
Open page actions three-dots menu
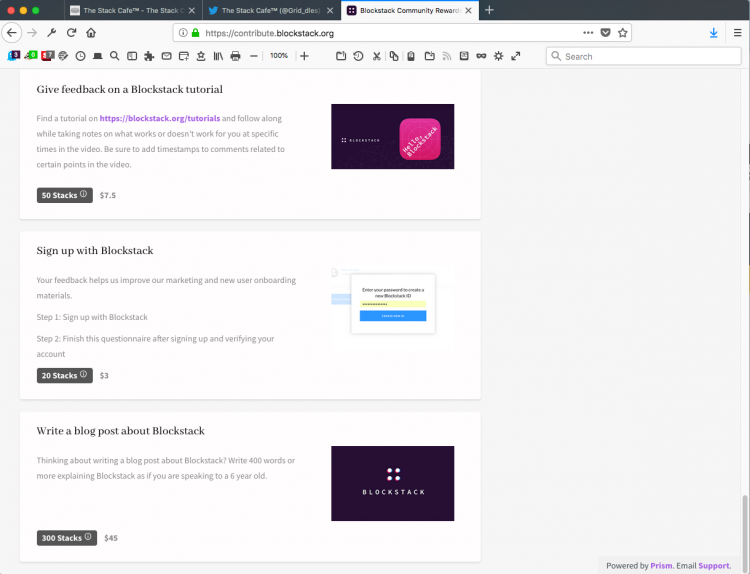pos(588,33)
